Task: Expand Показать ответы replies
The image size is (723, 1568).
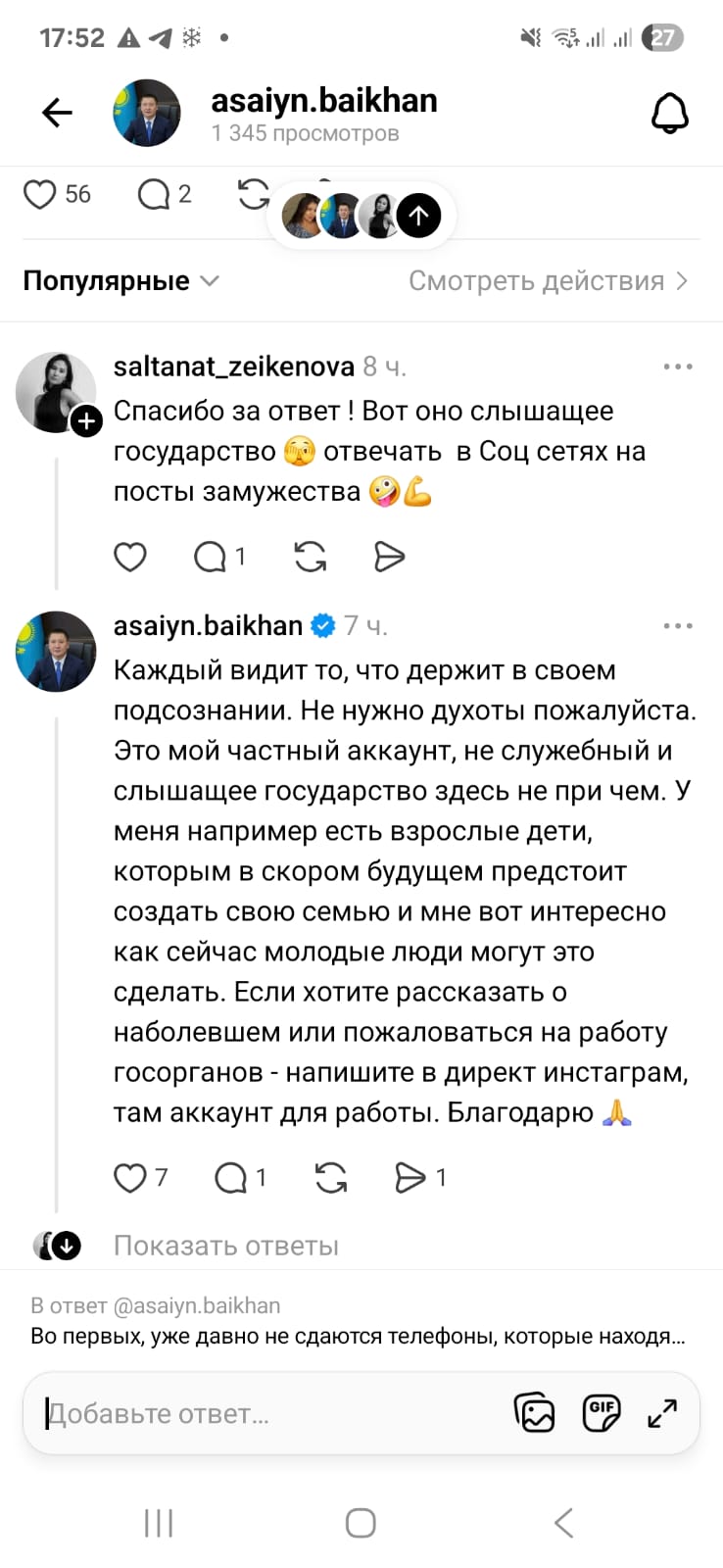Action: [x=225, y=1246]
